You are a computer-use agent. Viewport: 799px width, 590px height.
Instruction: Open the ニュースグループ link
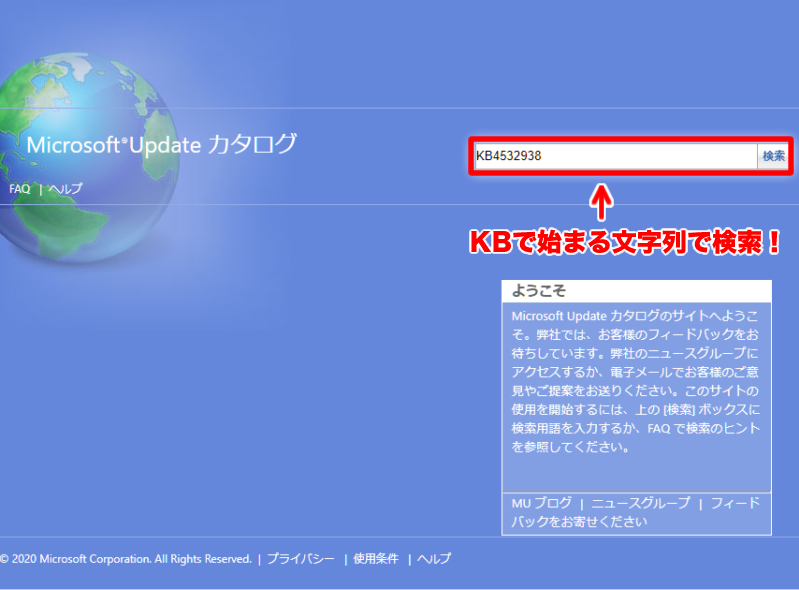click(x=640, y=503)
